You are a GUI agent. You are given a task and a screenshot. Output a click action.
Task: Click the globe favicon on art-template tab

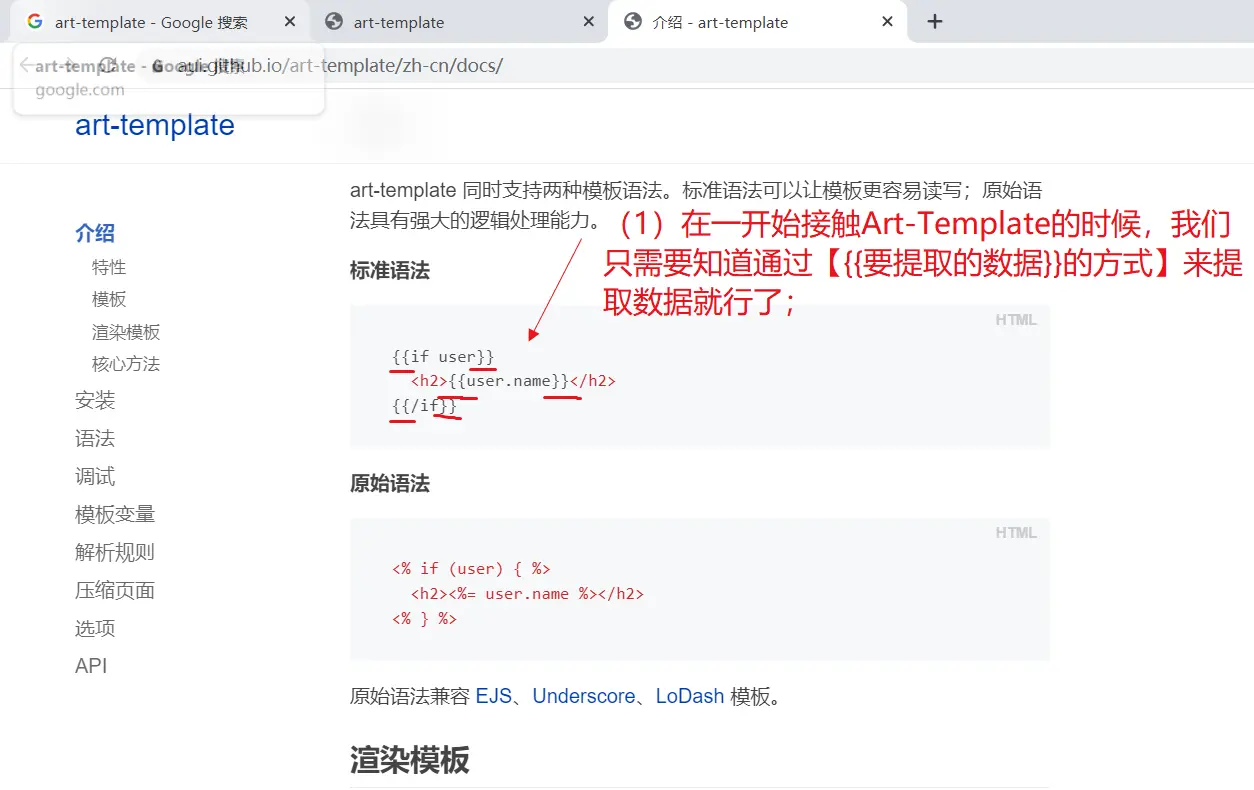click(335, 22)
